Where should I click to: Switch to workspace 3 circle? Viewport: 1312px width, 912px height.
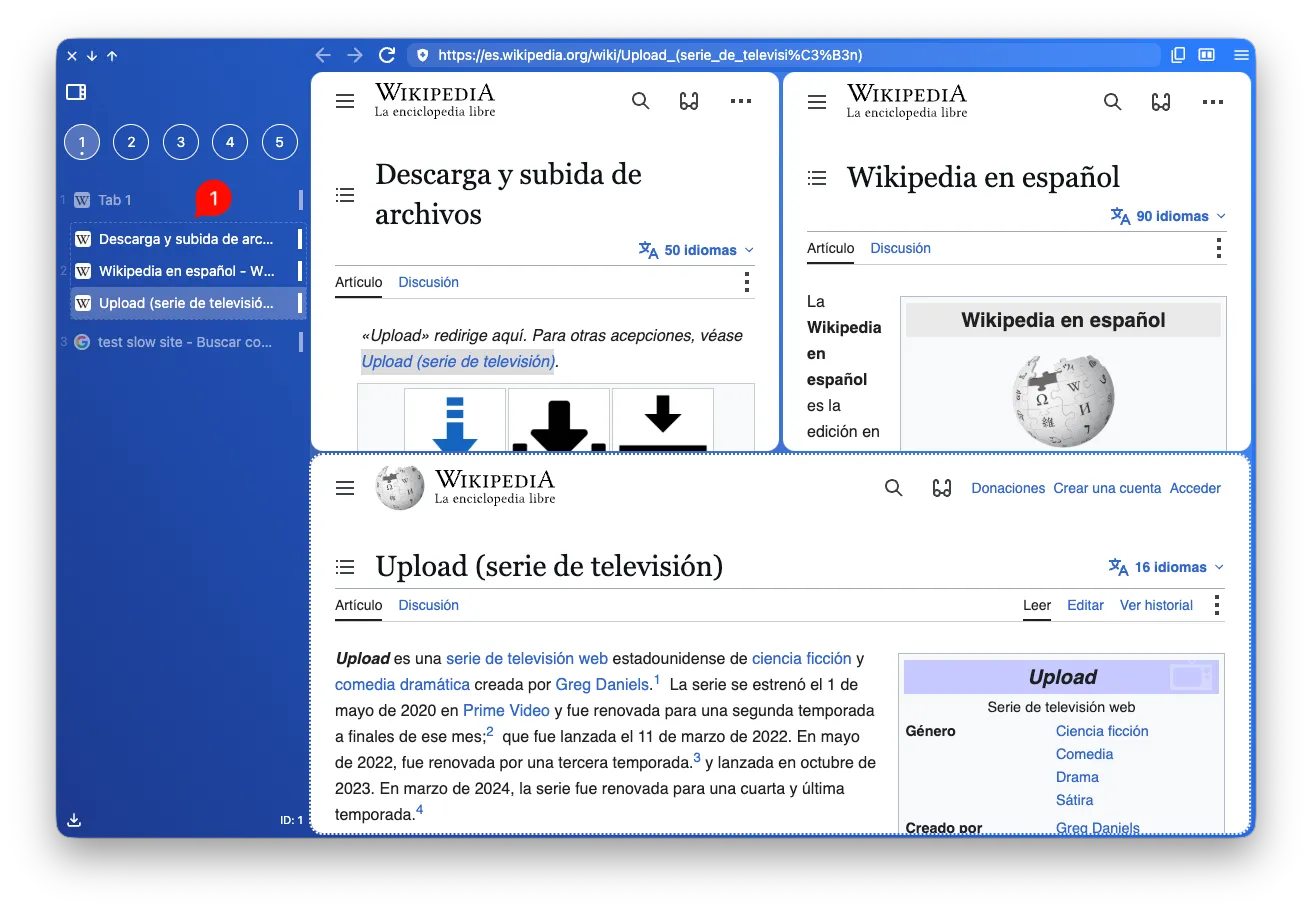pos(181,142)
